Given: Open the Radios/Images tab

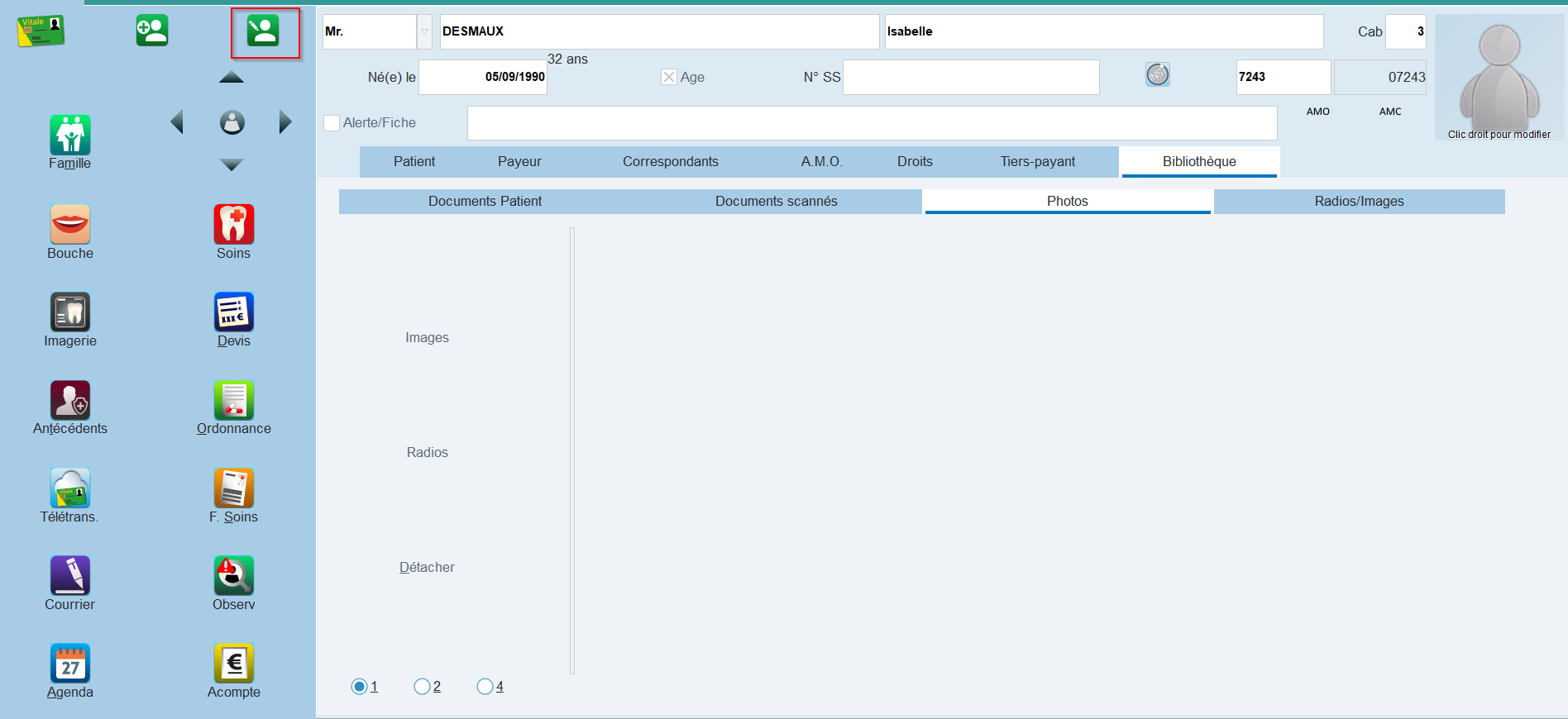Looking at the screenshot, I should 1360,202.
